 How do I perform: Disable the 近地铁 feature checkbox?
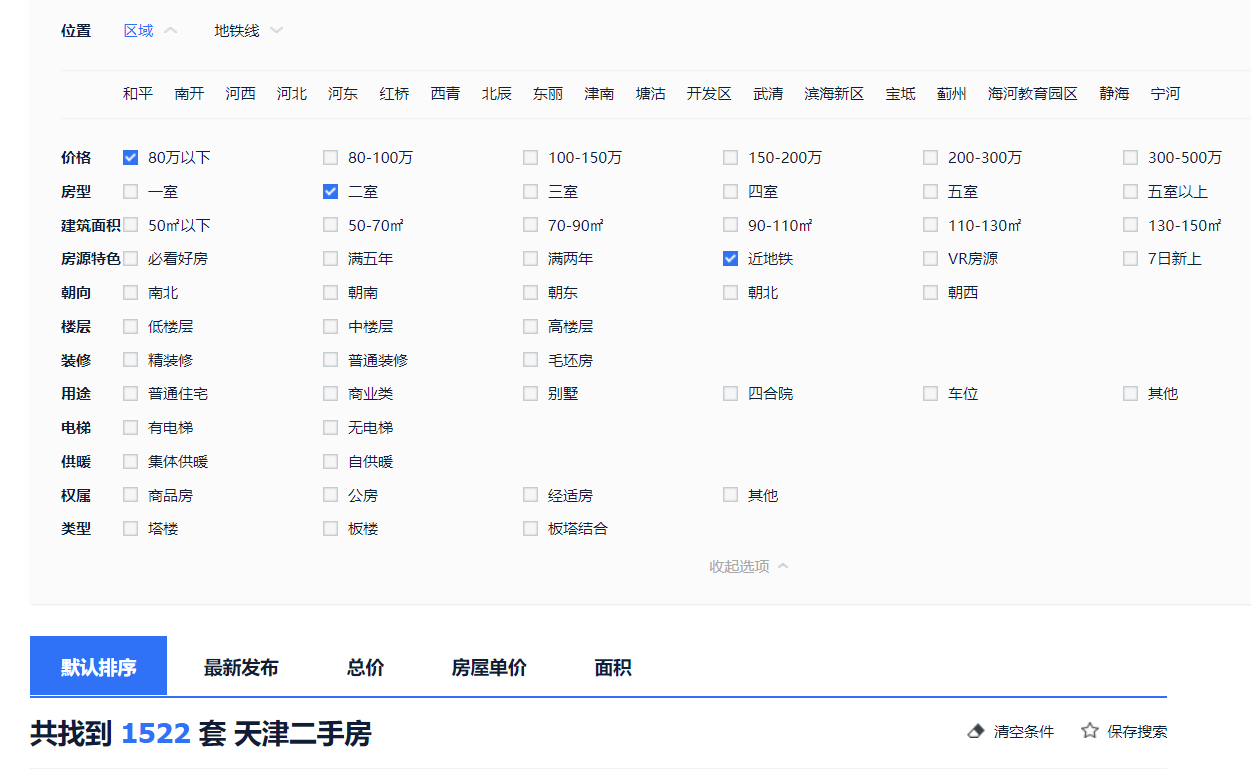730,259
